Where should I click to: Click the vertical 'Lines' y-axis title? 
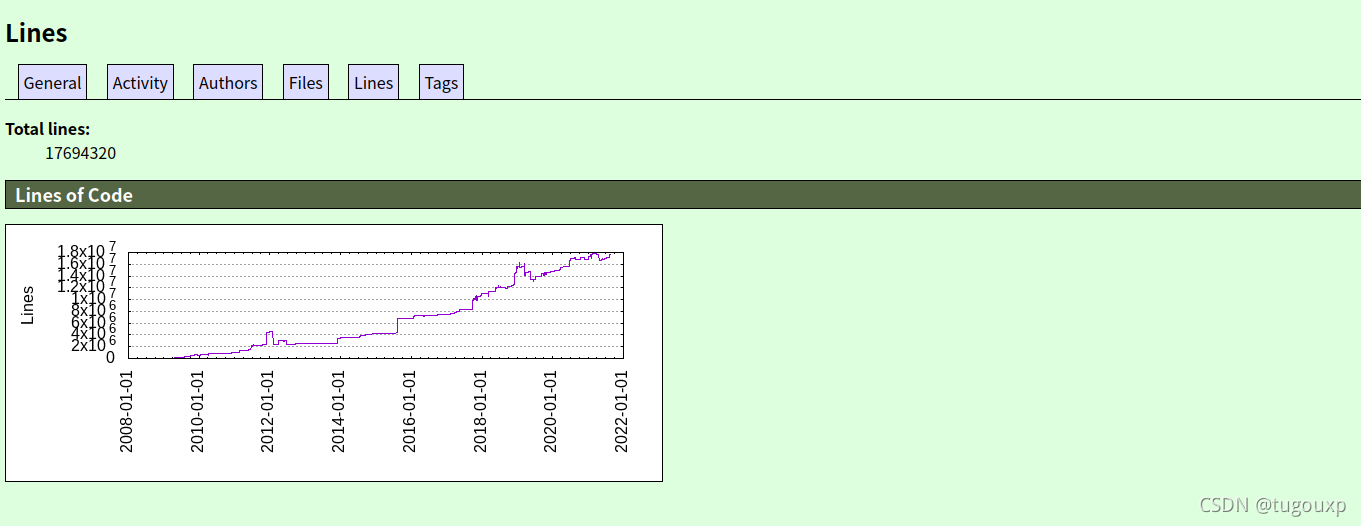coord(28,305)
